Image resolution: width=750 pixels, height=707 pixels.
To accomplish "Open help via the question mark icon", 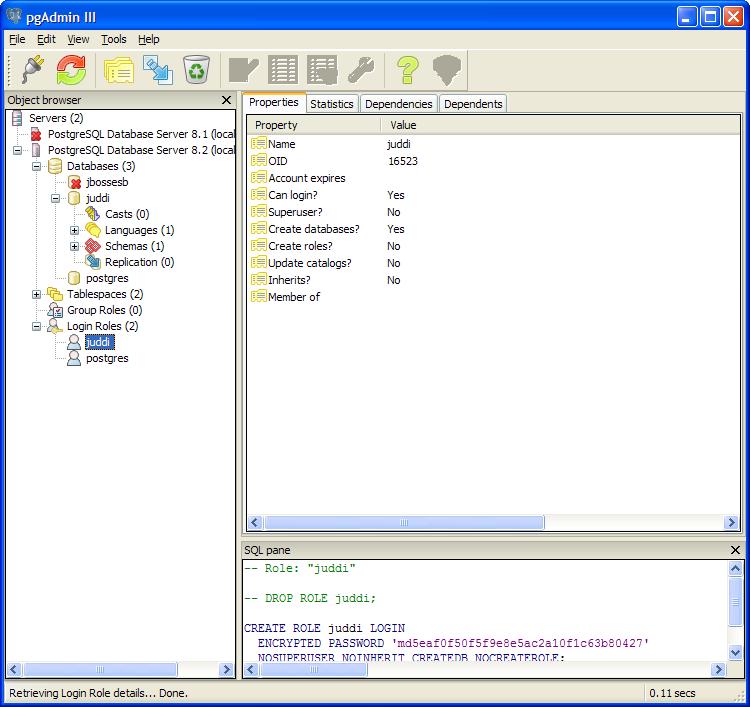I will click(408, 70).
